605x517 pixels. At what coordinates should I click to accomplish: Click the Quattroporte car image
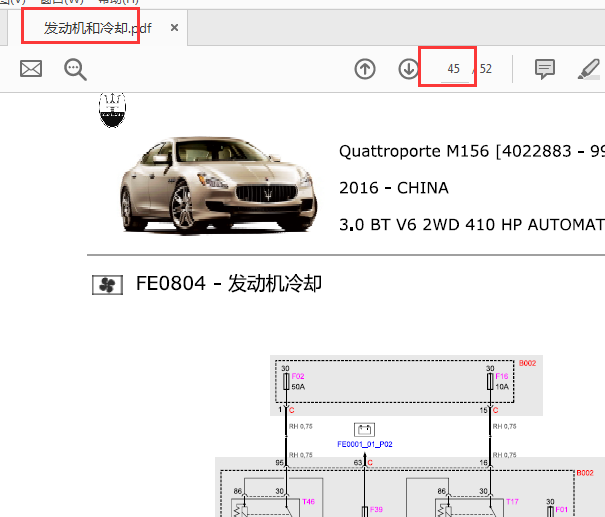pos(218,185)
